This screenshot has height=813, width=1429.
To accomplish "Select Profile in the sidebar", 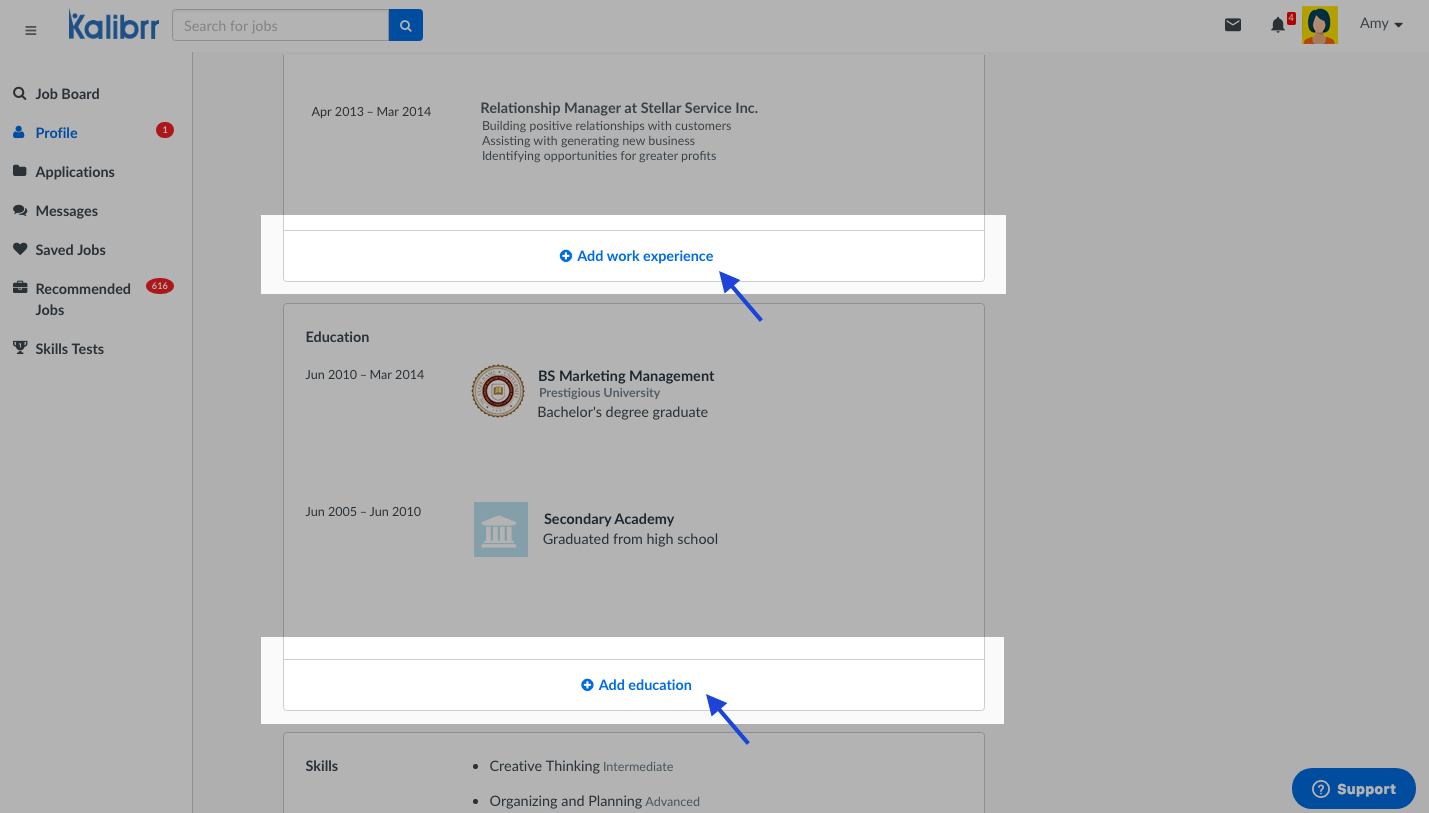I will coord(56,133).
